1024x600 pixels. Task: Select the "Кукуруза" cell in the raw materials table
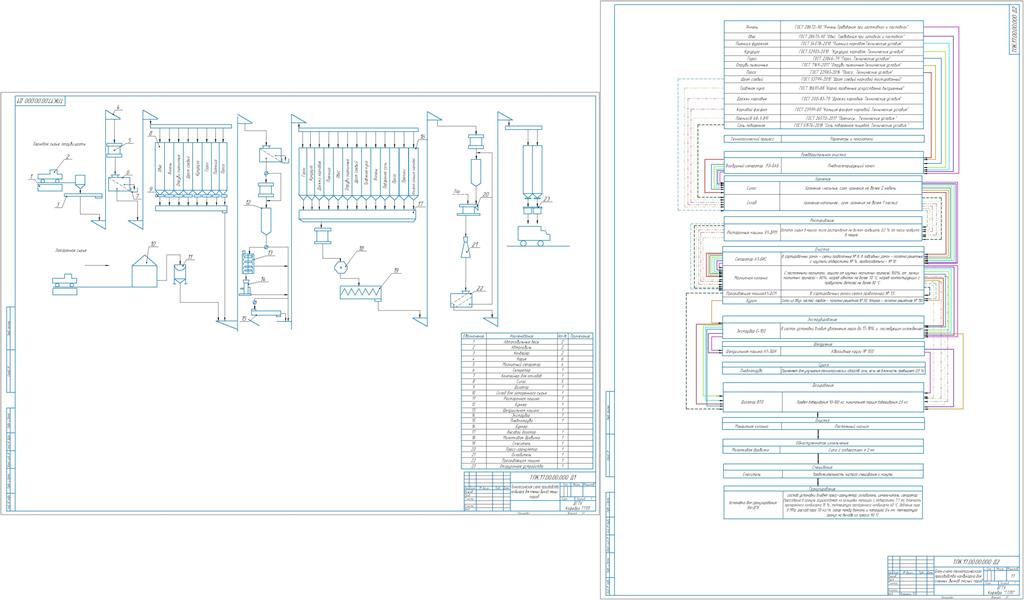point(752,51)
